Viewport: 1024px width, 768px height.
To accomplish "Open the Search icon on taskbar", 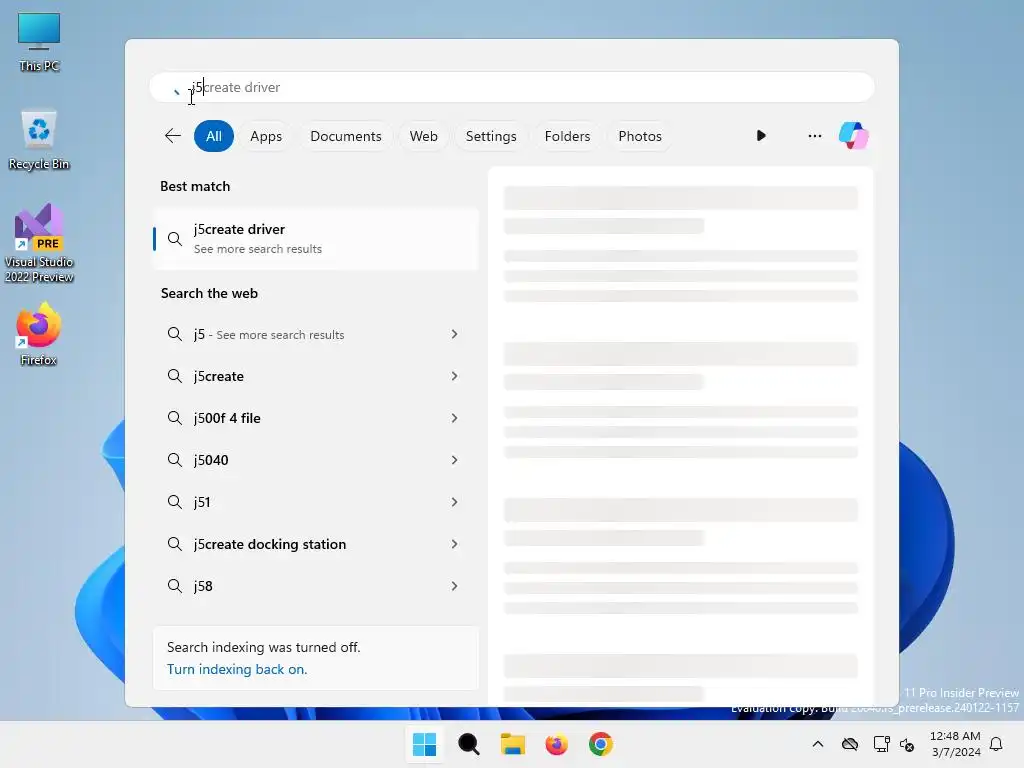I will [468, 744].
